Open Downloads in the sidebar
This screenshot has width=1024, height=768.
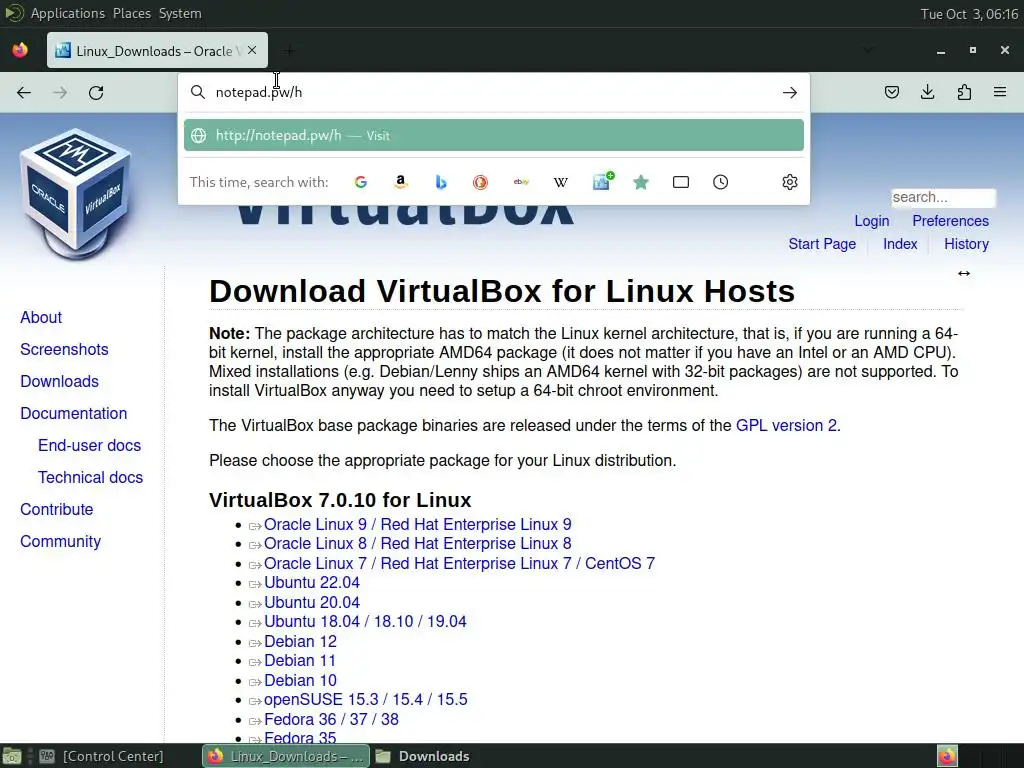point(59,381)
